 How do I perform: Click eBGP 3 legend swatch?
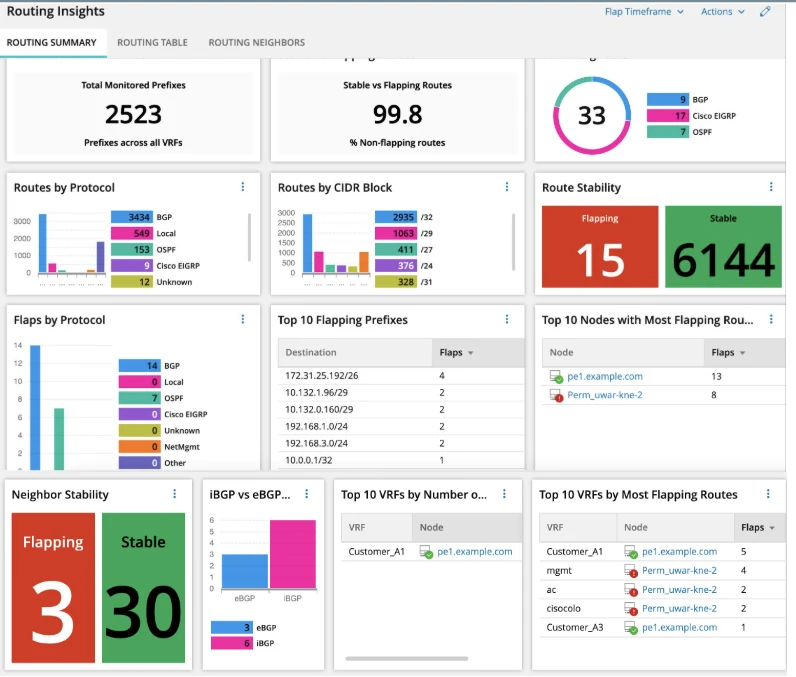point(231,628)
